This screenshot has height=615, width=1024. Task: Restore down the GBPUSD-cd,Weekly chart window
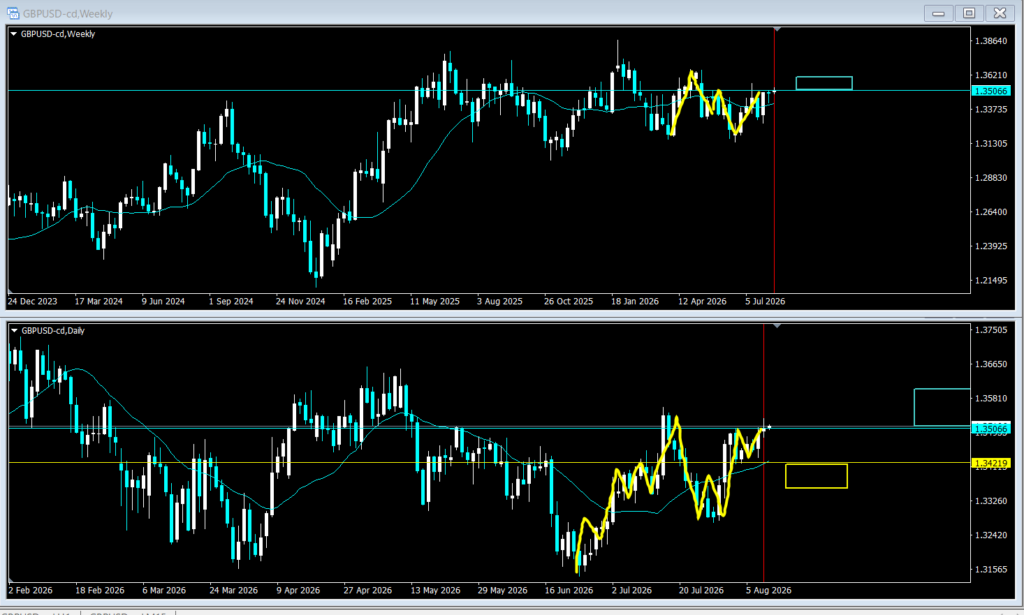point(969,13)
